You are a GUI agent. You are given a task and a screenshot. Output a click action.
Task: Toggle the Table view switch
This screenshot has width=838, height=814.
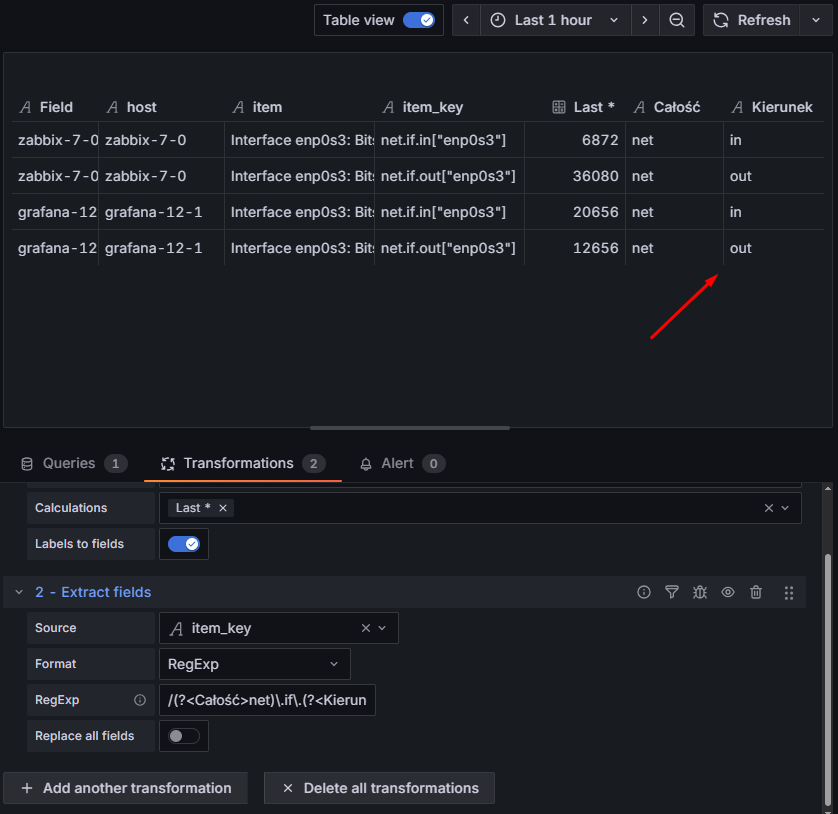pyautogui.click(x=419, y=20)
